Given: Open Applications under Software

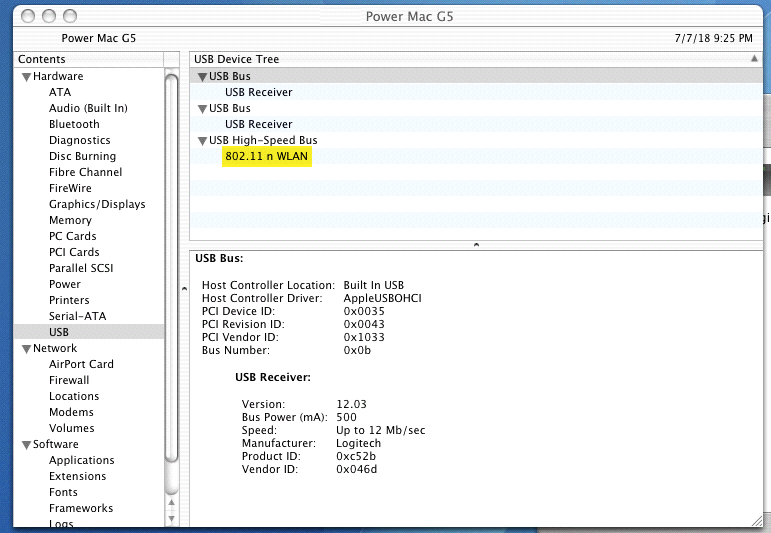Looking at the screenshot, I should 82,460.
